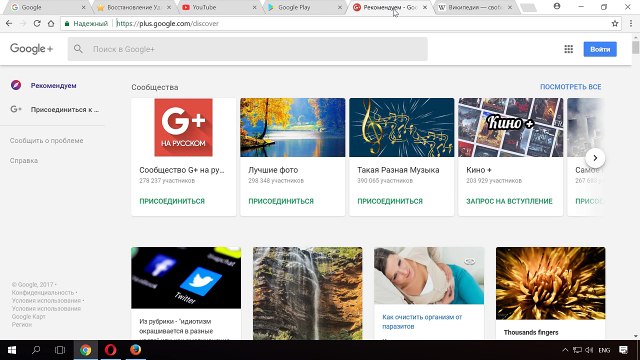
Task: Open Как очистить организм от паразитов link
Action: (422, 322)
